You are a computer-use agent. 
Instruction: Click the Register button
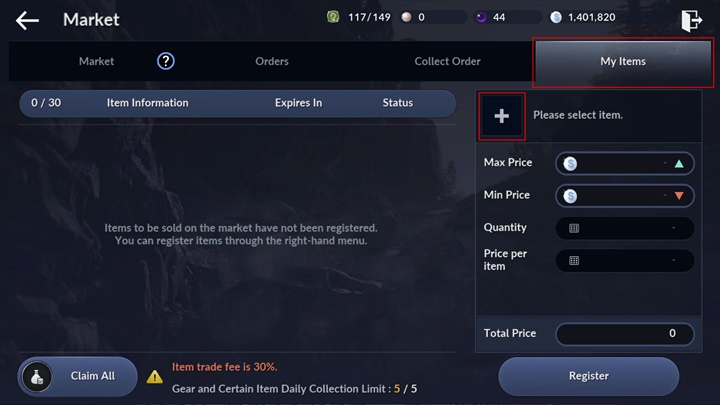588,376
